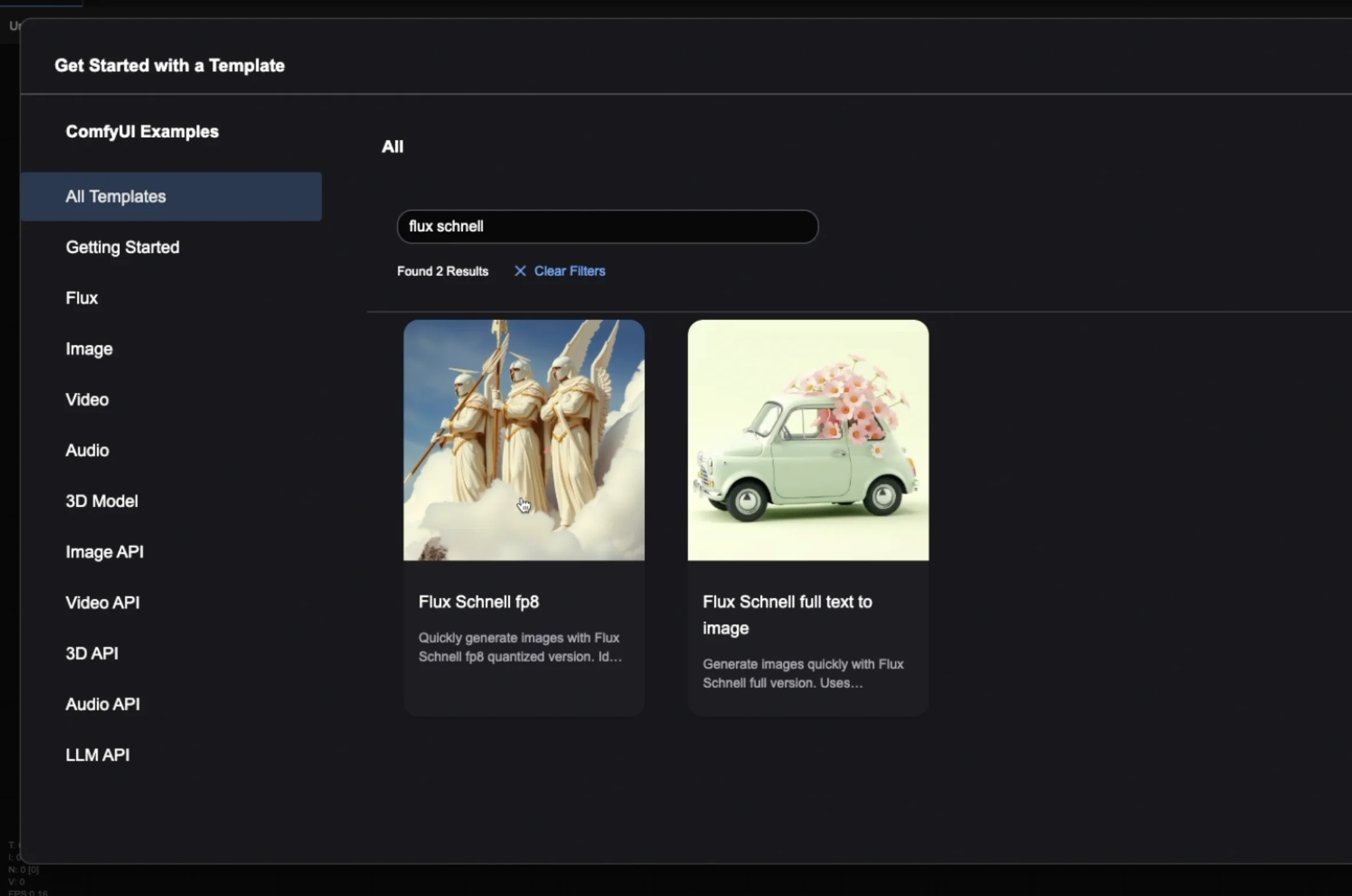Open the Getting Started category
This screenshot has width=1352, height=896.
click(x=122, y=247)
